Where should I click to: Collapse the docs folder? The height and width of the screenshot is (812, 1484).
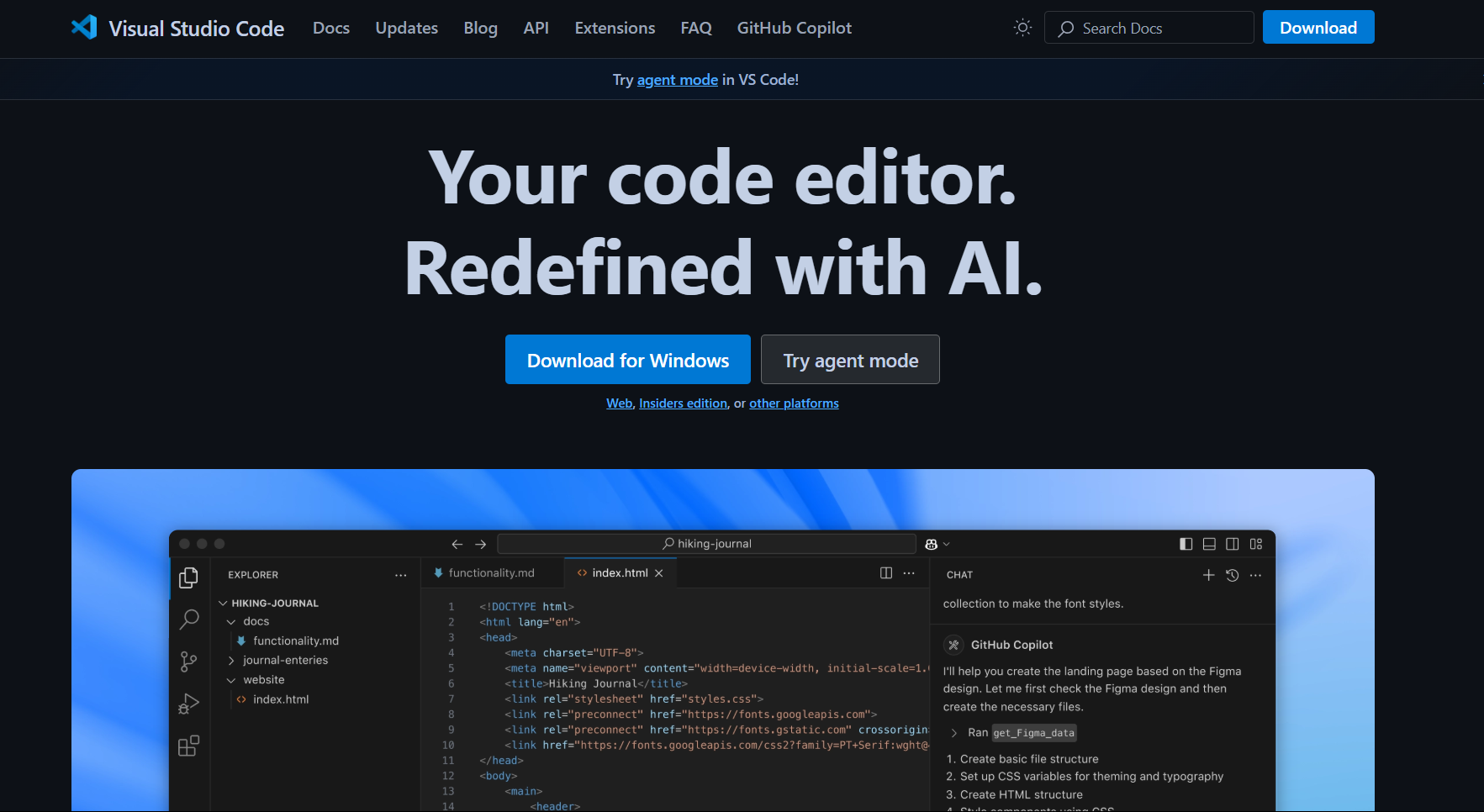[x=232, y=621]
